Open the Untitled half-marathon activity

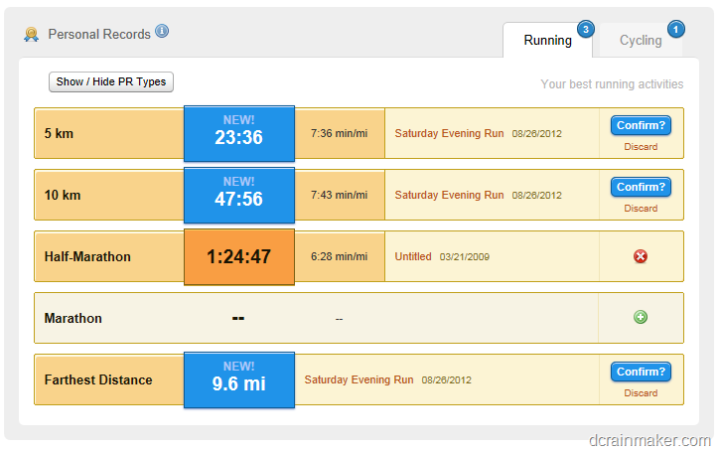coord(413,257)
